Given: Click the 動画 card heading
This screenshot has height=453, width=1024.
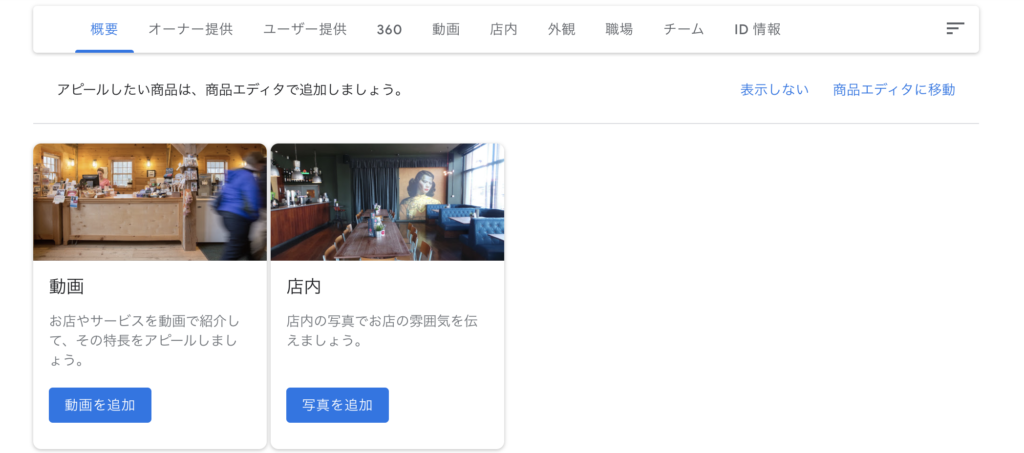Looking at the screenshot, I should pyautogui.click(x=67, y=287).
